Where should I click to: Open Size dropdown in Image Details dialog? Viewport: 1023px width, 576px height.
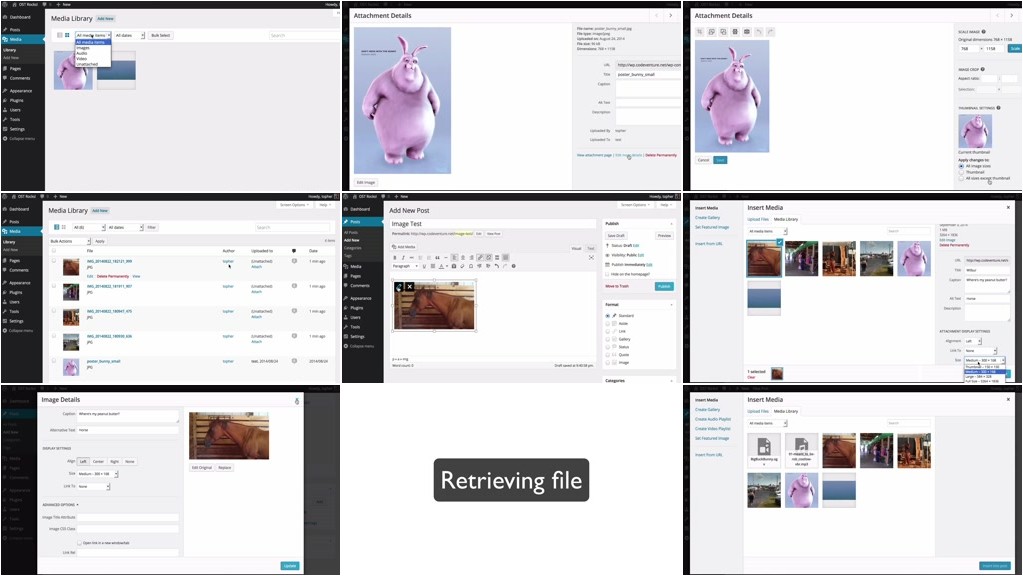(x=98, y=474)
